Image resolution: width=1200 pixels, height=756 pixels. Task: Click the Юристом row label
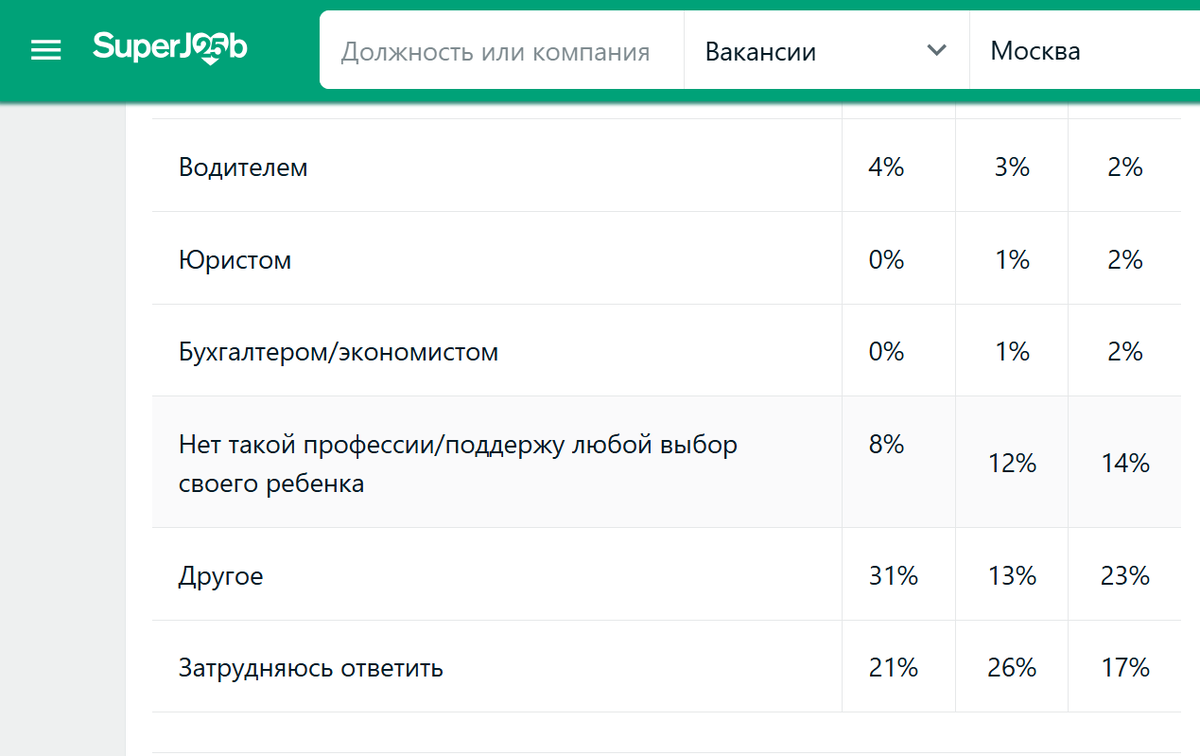pyautogui.click(x=235, y=260)
